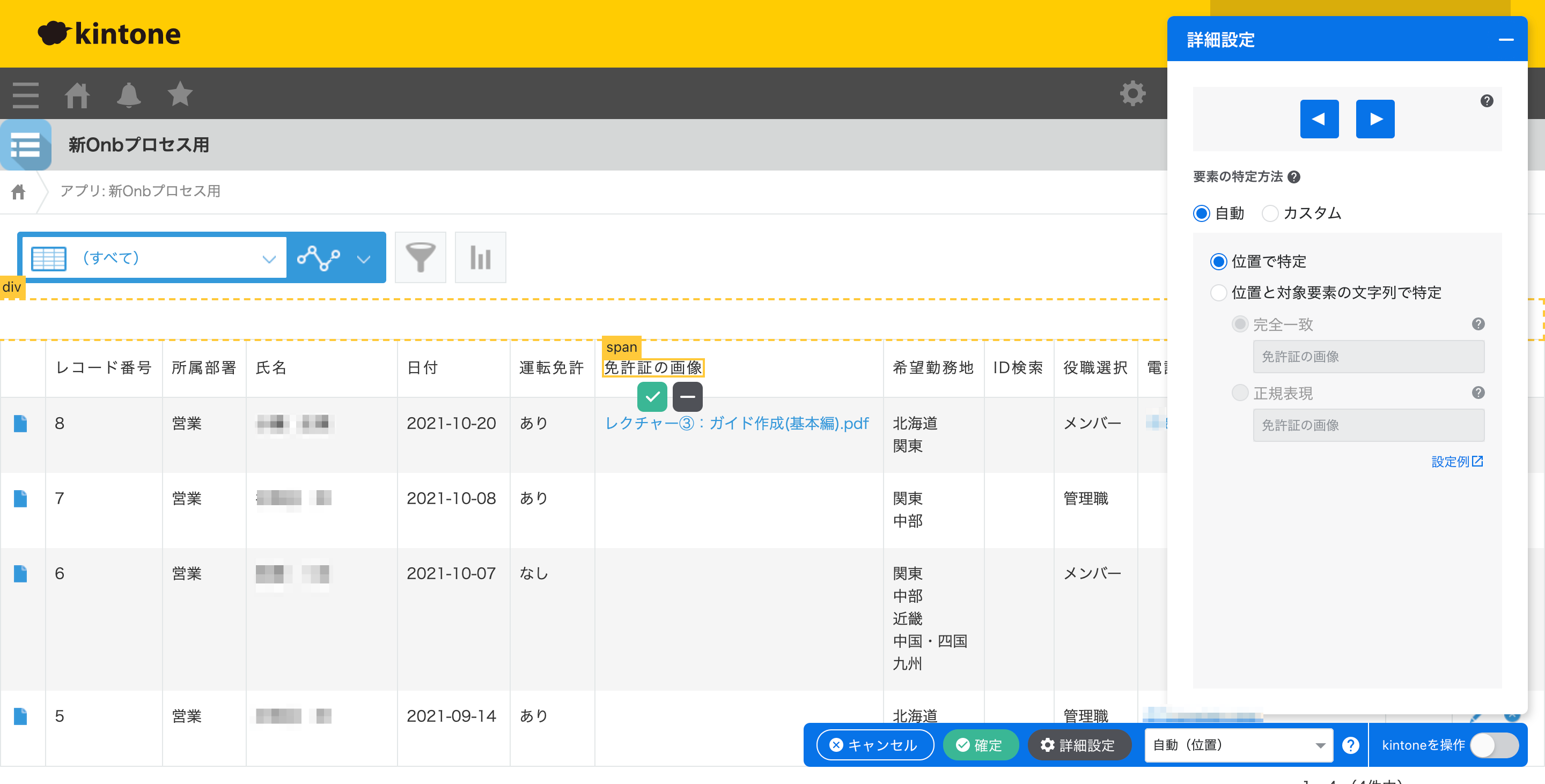Open the 自動（位置） dropdown

click(x=1239, y=745)
